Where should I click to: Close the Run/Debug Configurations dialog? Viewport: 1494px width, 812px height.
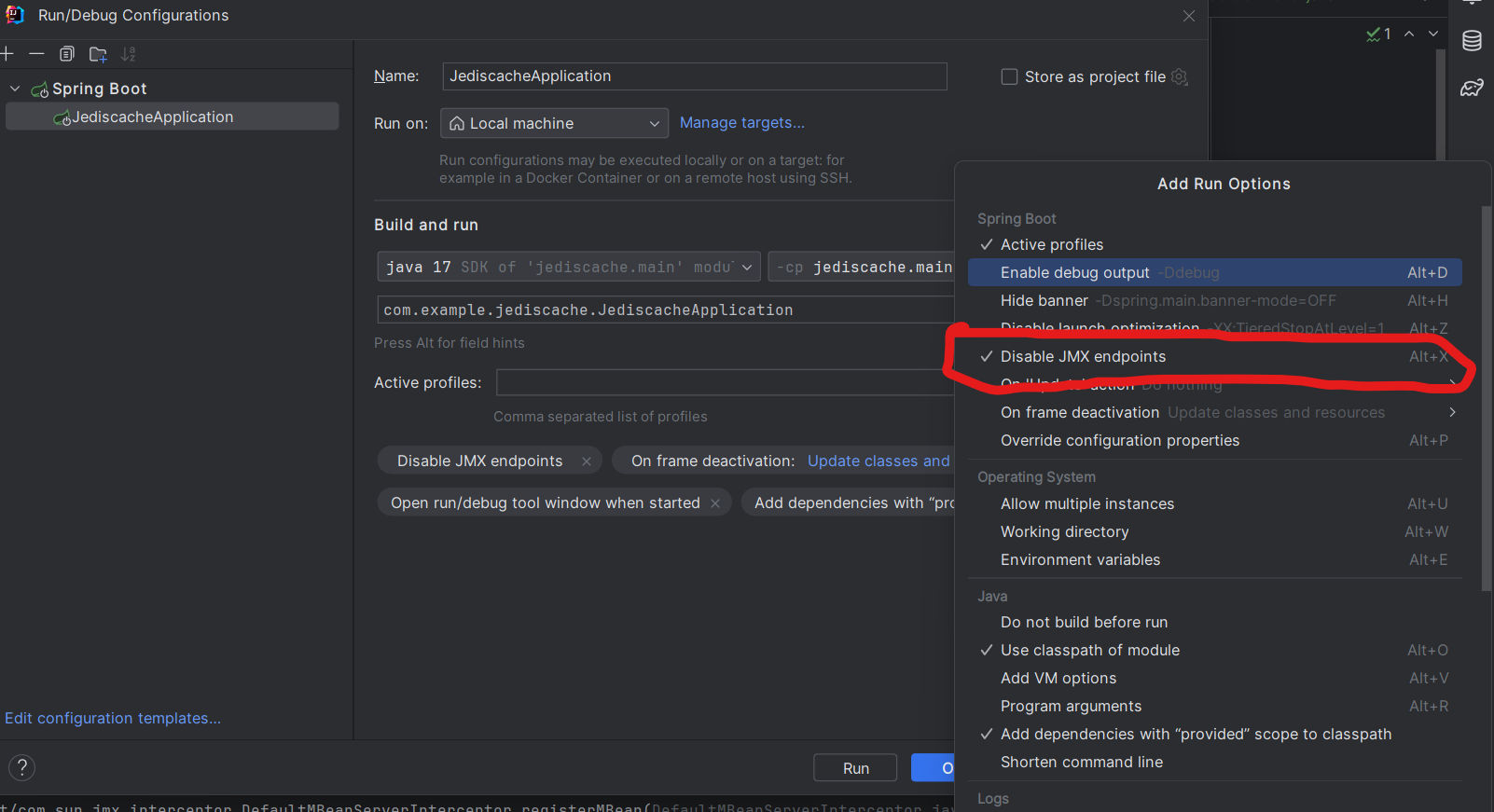click(x=1189, y=16)
